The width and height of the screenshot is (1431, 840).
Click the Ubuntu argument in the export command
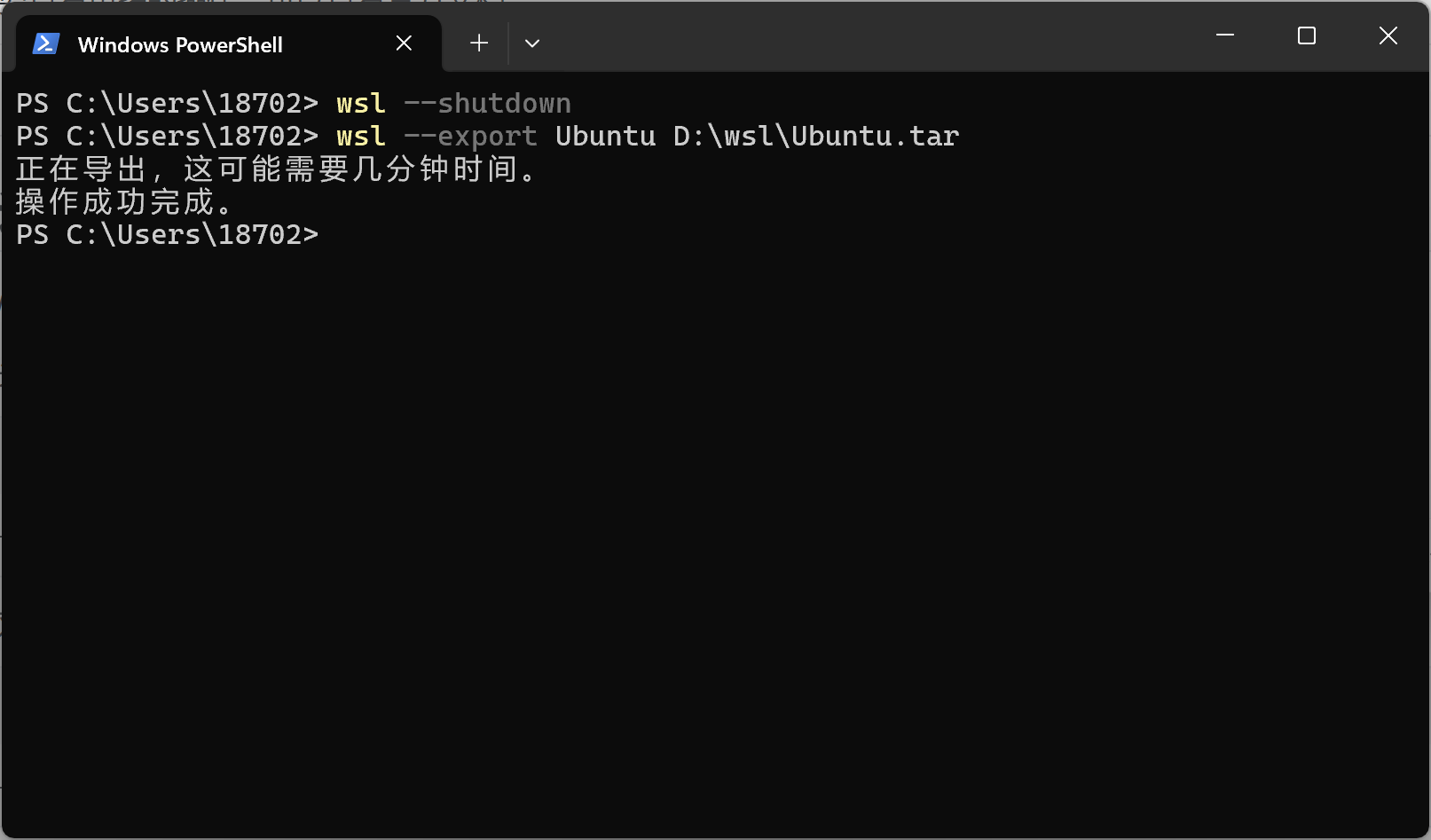pos(605,137)
